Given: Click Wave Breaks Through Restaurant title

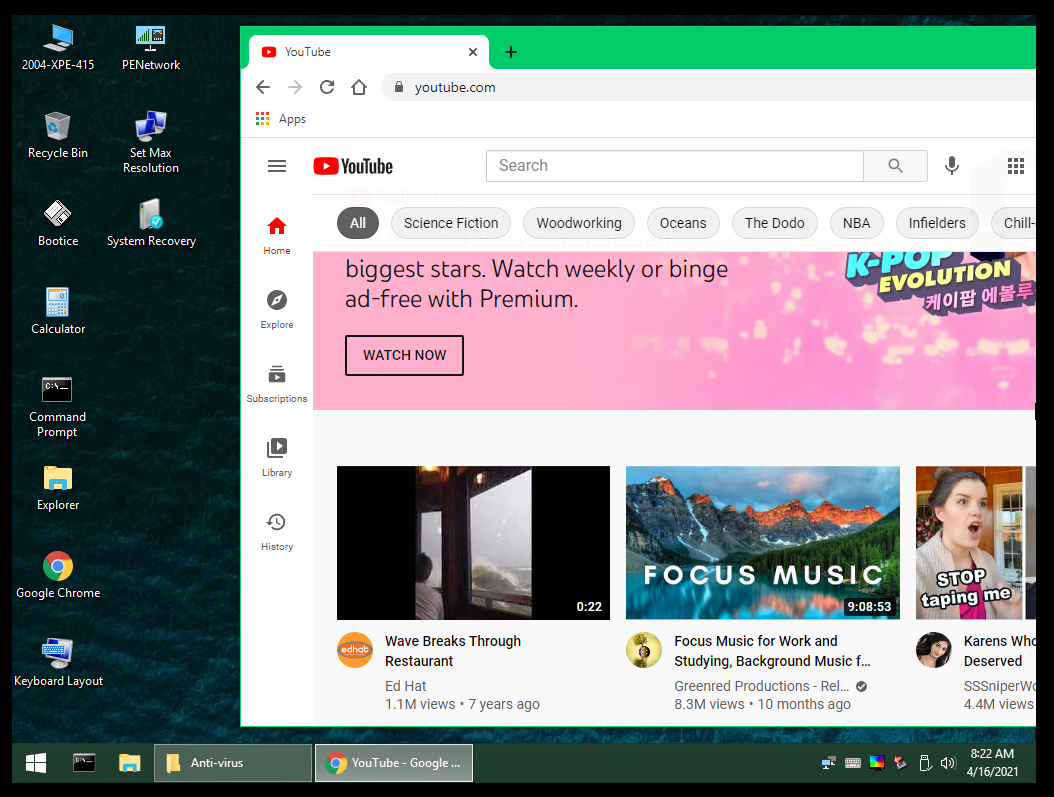Looking at the screenshot, I should tap(453, 651).
